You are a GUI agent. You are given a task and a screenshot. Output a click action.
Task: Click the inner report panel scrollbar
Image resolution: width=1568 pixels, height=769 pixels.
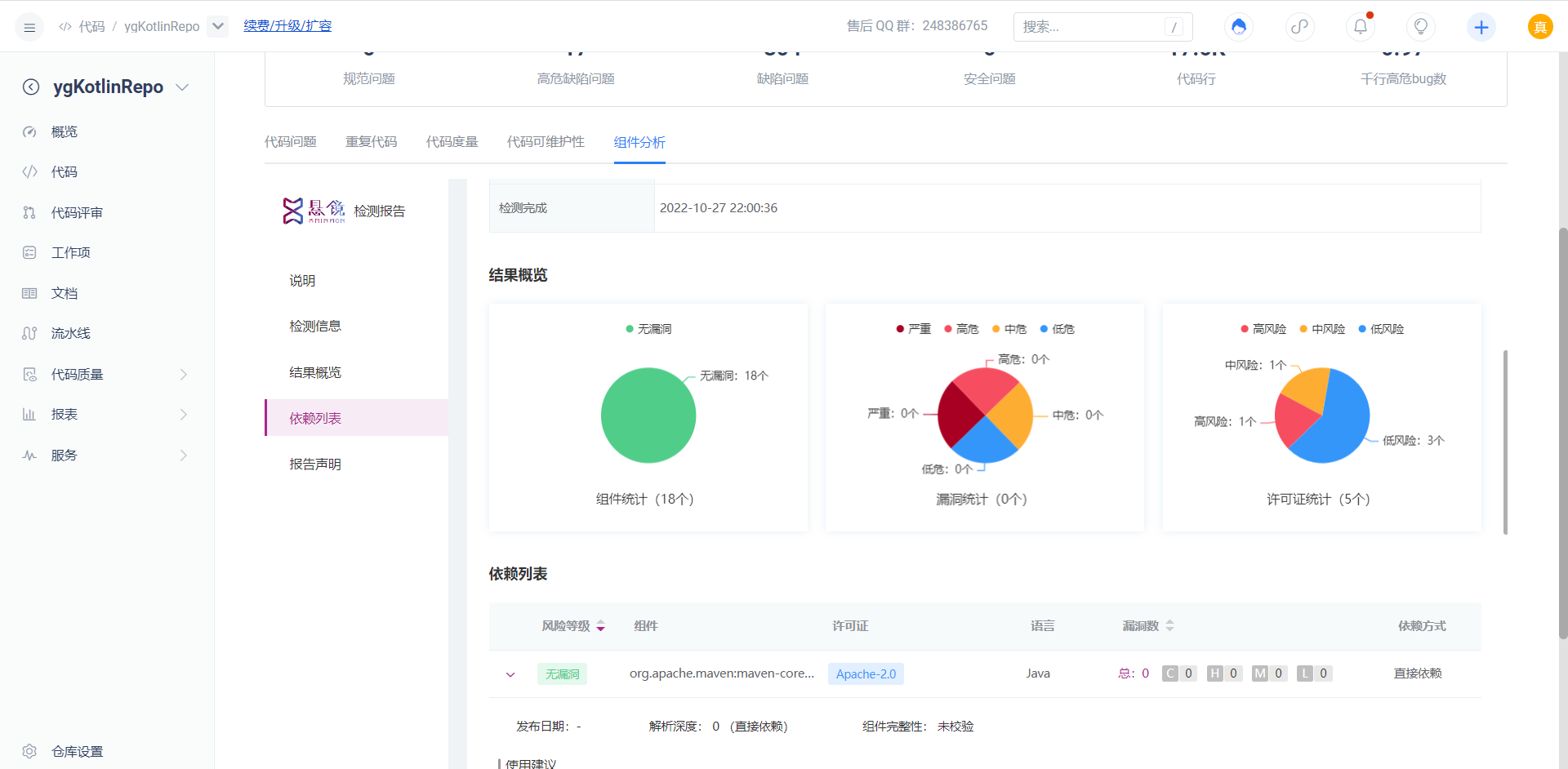click(1505, 442)
